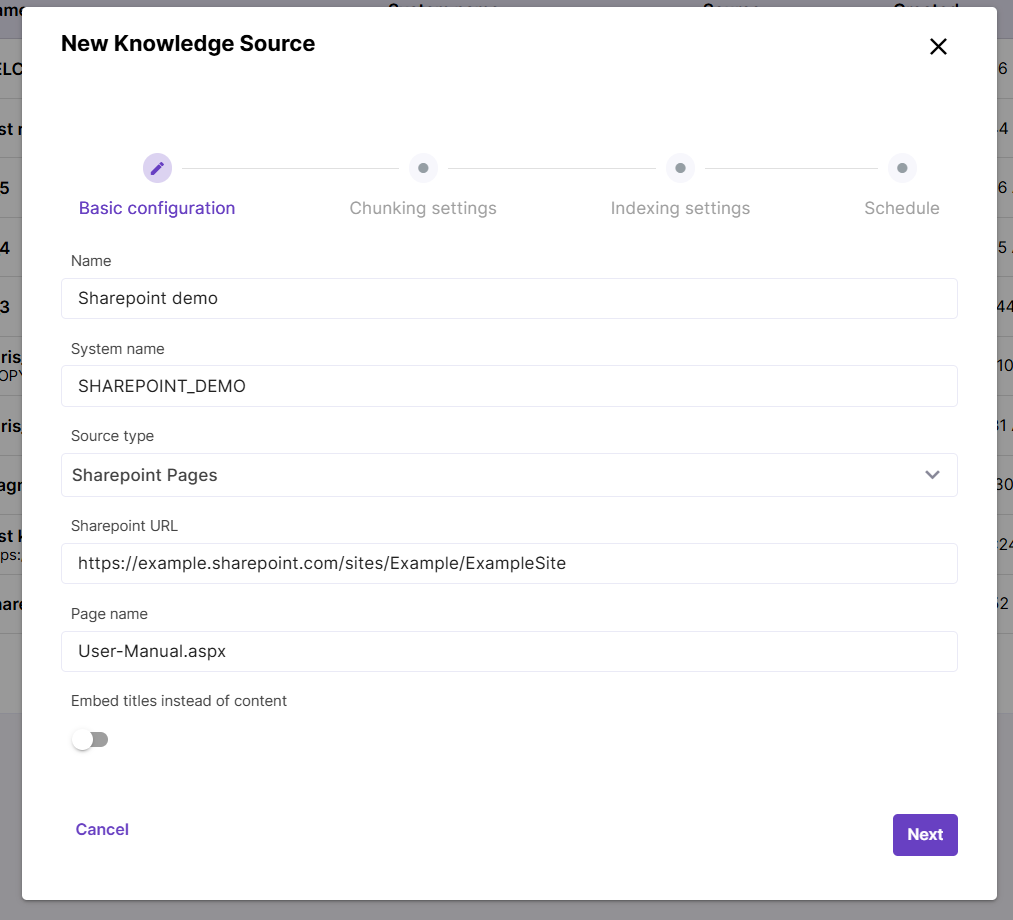This screenshot has height=920, width=1013.
Task: Go to the Chunking settings label
Action: click(423, 208)
